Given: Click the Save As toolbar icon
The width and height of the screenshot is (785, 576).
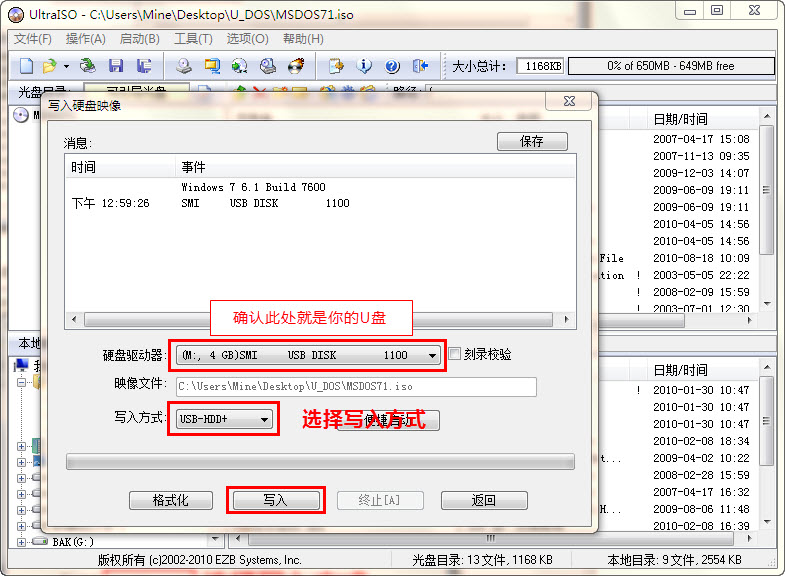Looking at the screenshot, I should pos(144,66).
